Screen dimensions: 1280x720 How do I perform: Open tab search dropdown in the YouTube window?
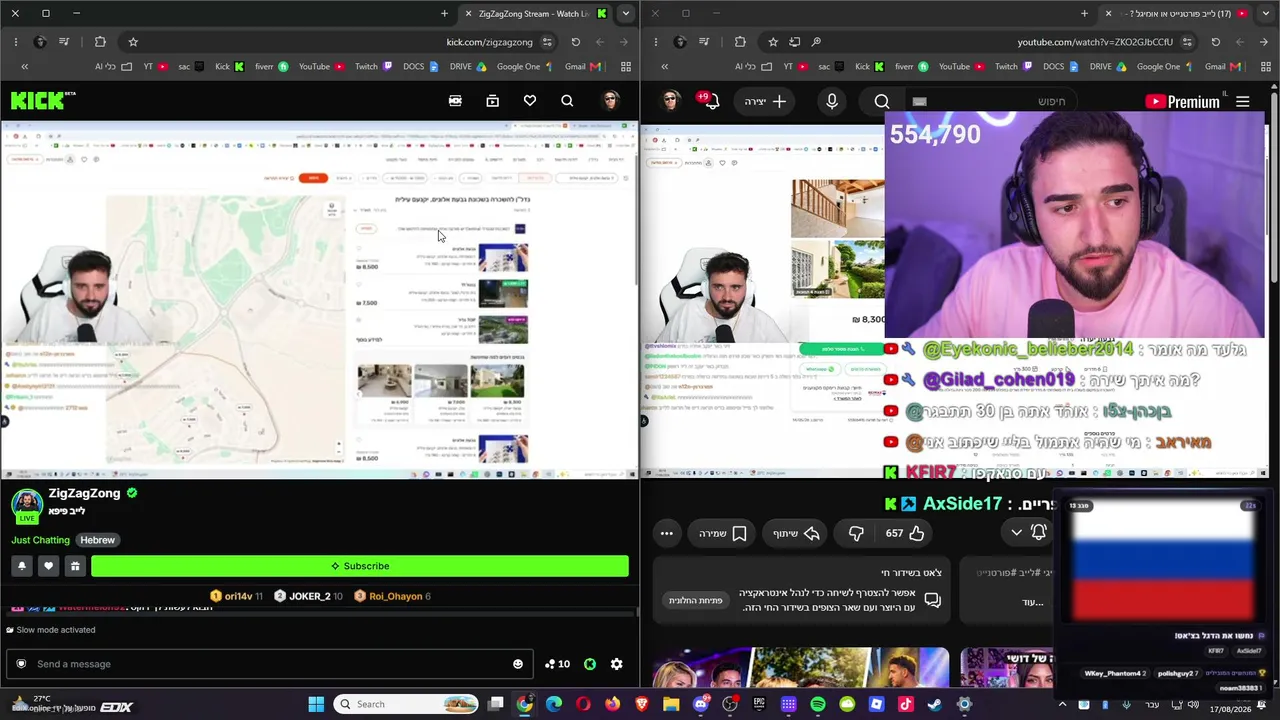[x=1265, y=14]
